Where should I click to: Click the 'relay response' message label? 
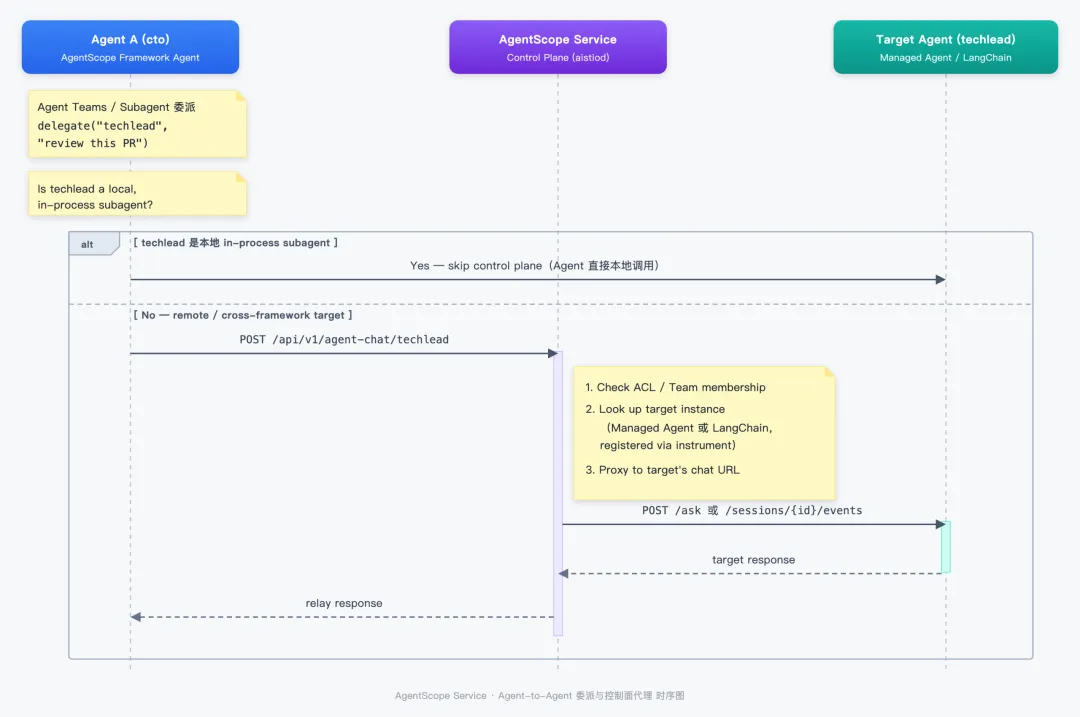coord(344,603)
